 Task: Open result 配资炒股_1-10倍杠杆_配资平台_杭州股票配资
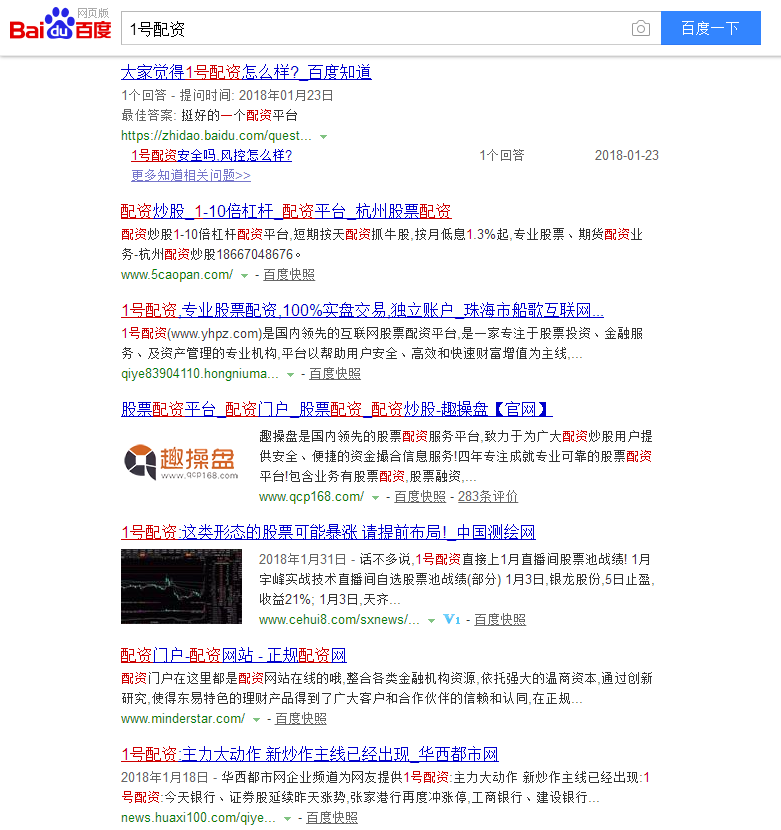click(x=286, y=211)
